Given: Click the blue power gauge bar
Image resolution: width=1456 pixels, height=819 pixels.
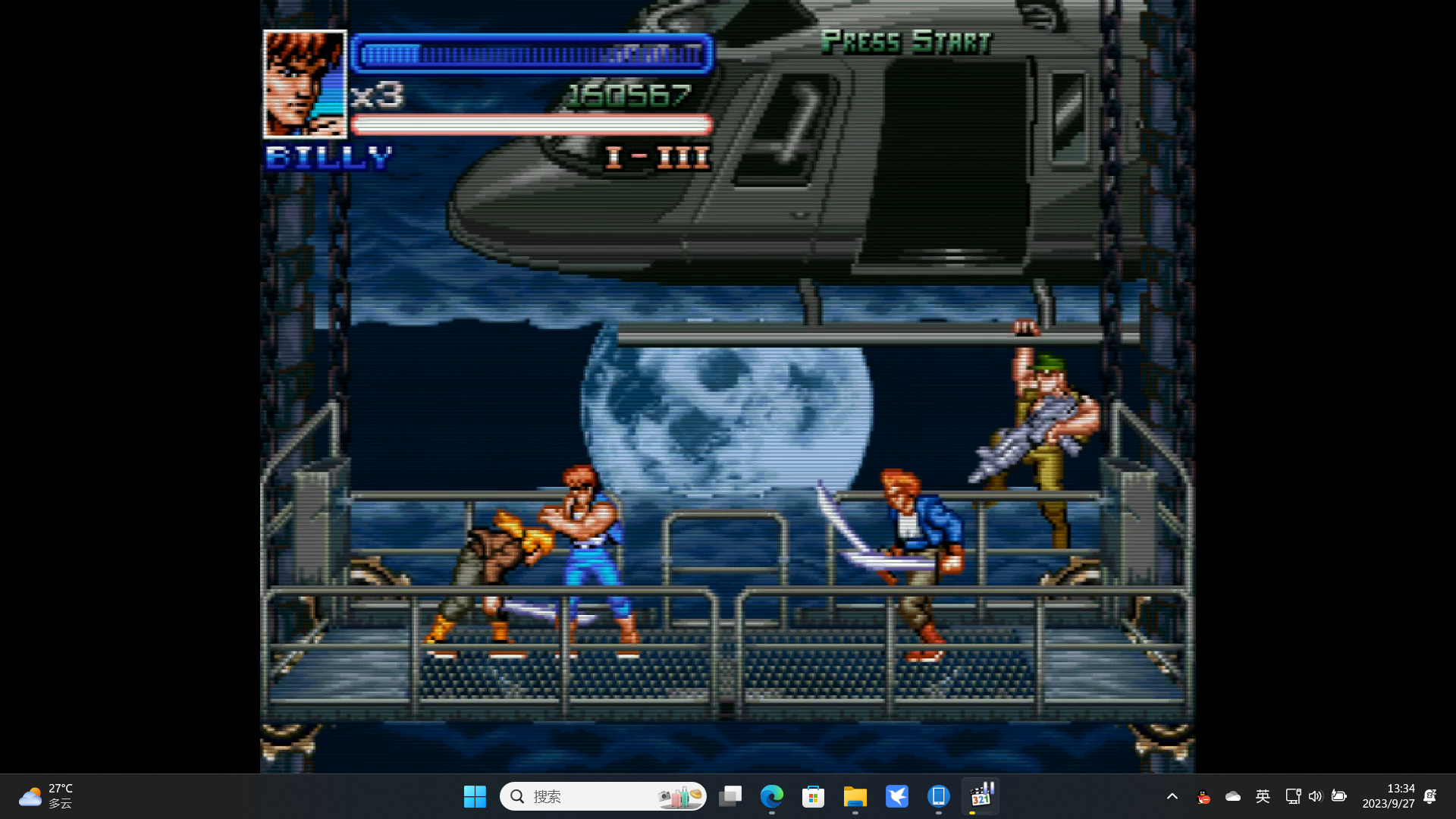Looking at the screenshot, I should (532, 54).
